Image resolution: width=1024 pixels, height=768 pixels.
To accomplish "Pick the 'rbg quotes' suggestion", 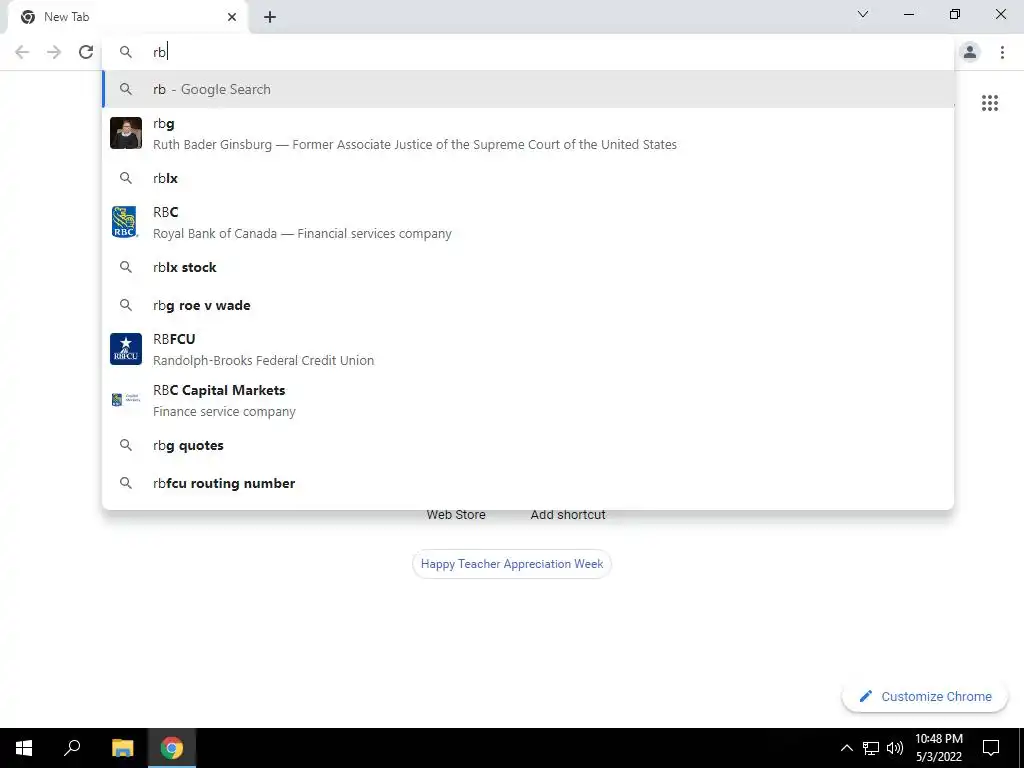I will pyautogui.click(x=528, y=445).
